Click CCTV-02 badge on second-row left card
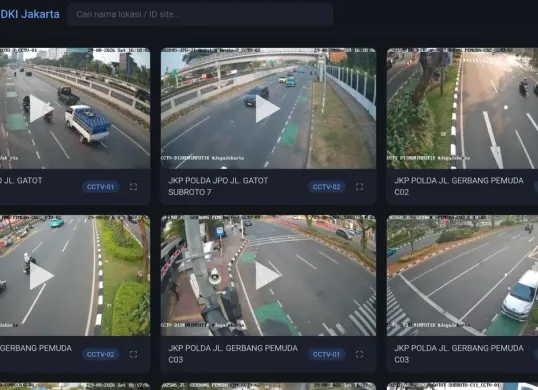This screenshot has height=390, width=538. [x=100, y=354]
